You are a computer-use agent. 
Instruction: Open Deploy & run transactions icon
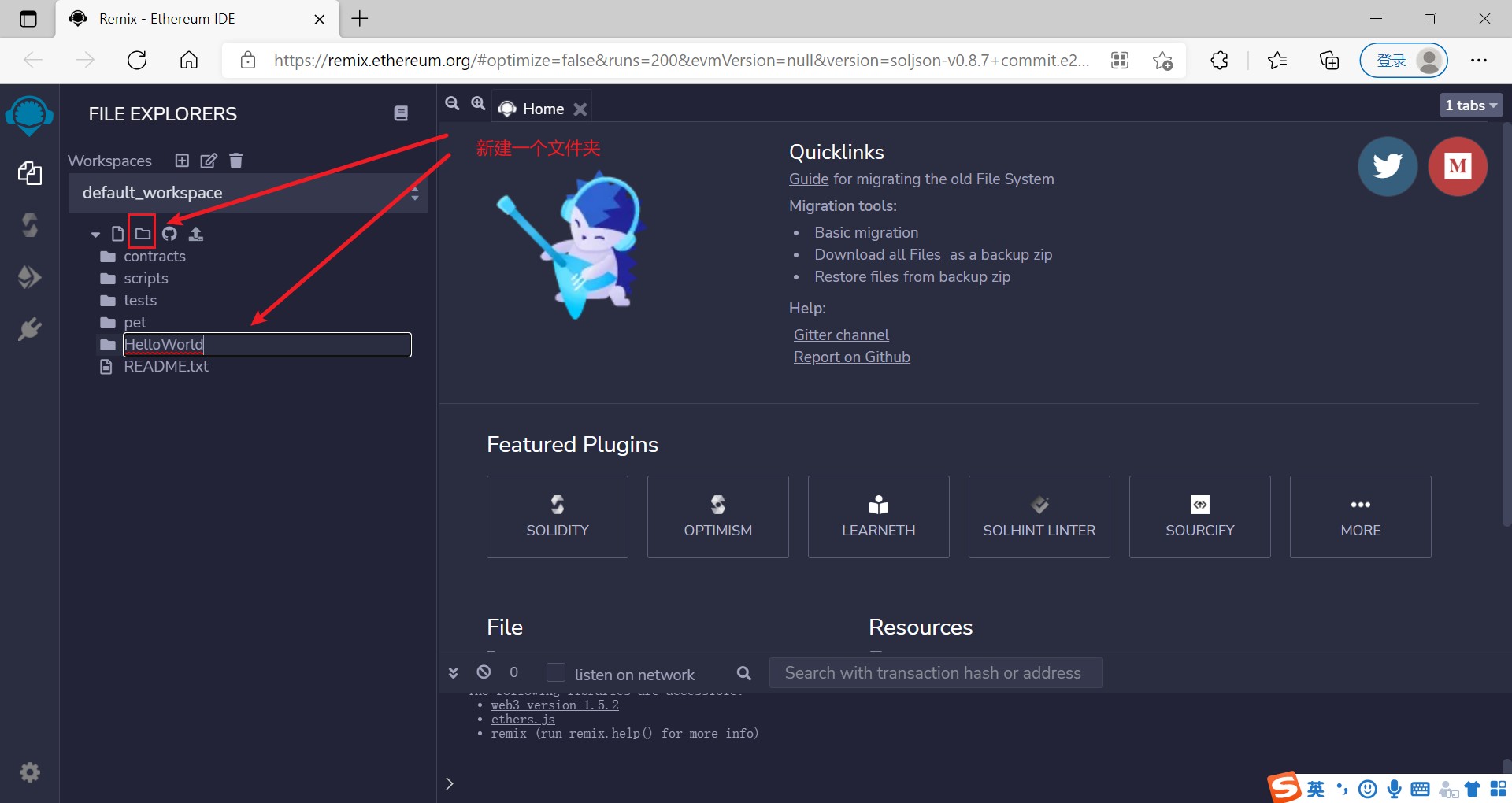coord(30,277)
